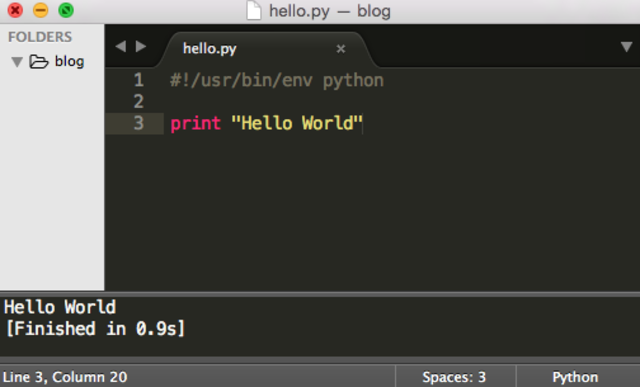Close the window with red button
Screen dimensions: 640x387
pos(15,10)
